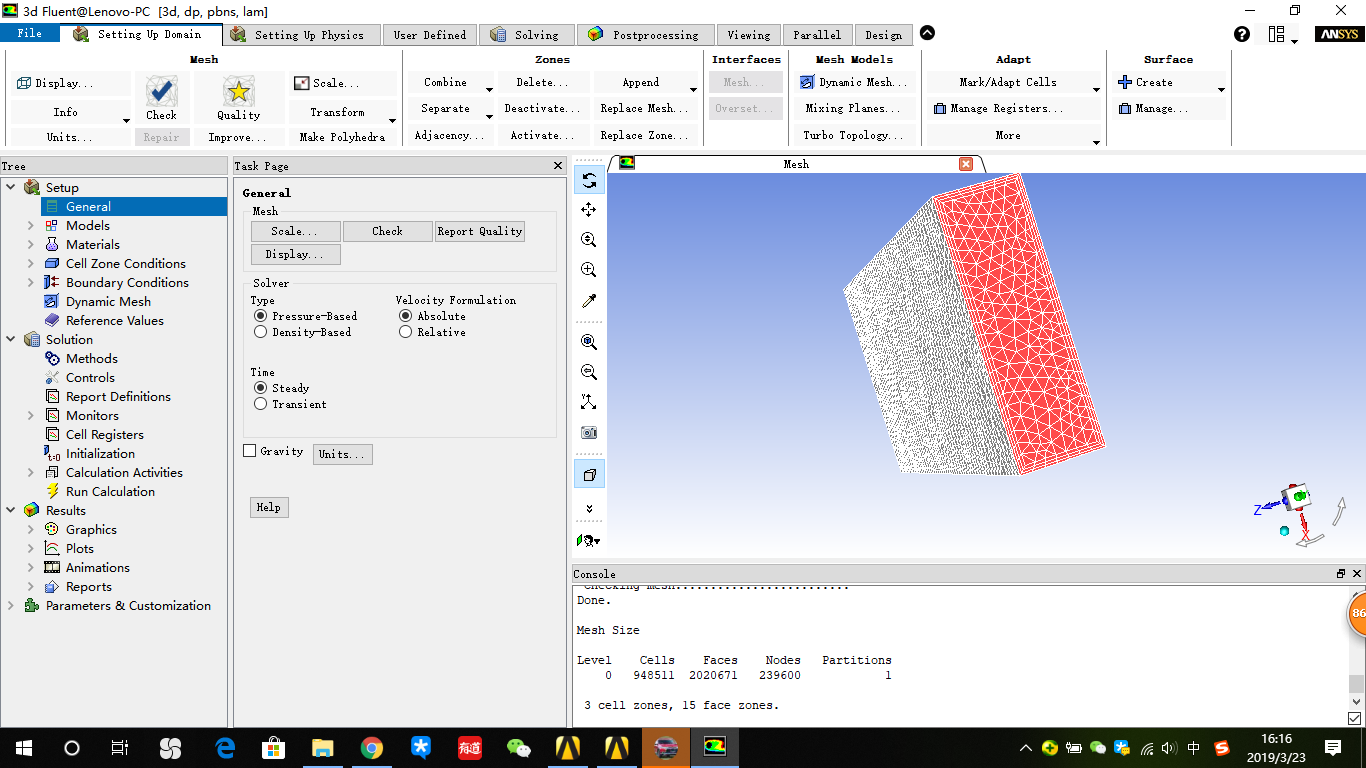Enable the Gravity checkbox
This screenshot has width=1366, height=768.
pyautogui.click(x=249, y=450)
